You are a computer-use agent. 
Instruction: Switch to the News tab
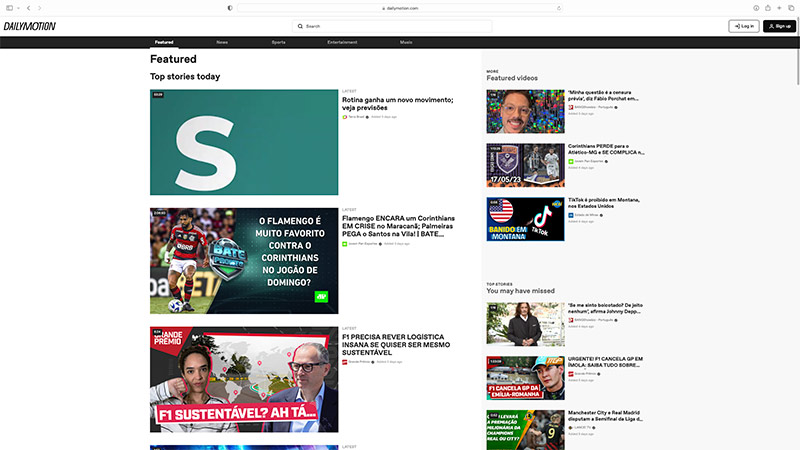coord(222,42)
